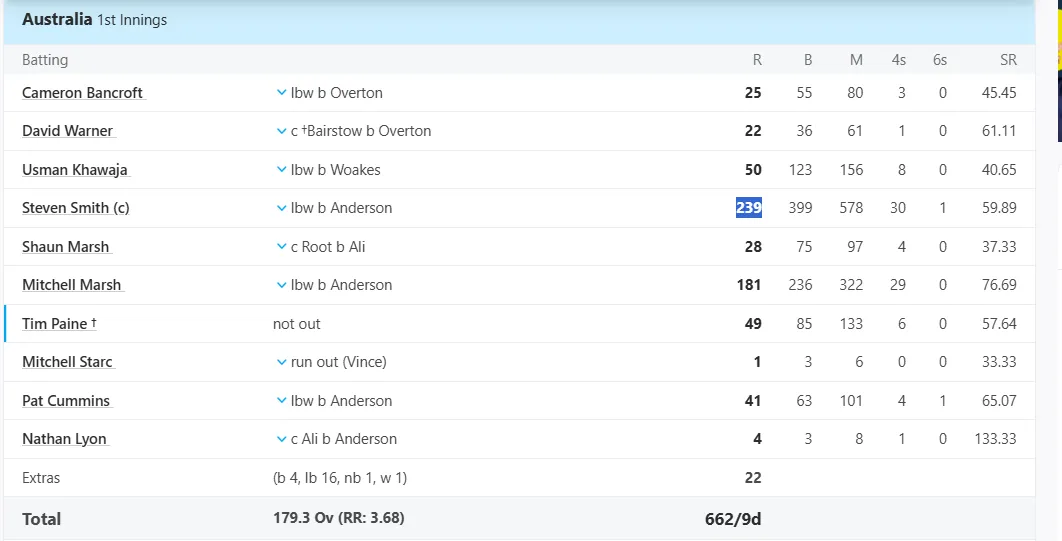Screen dimensions: 1062x541
Task: Click the 662/9d total score
Action: [x=733, y=519]
